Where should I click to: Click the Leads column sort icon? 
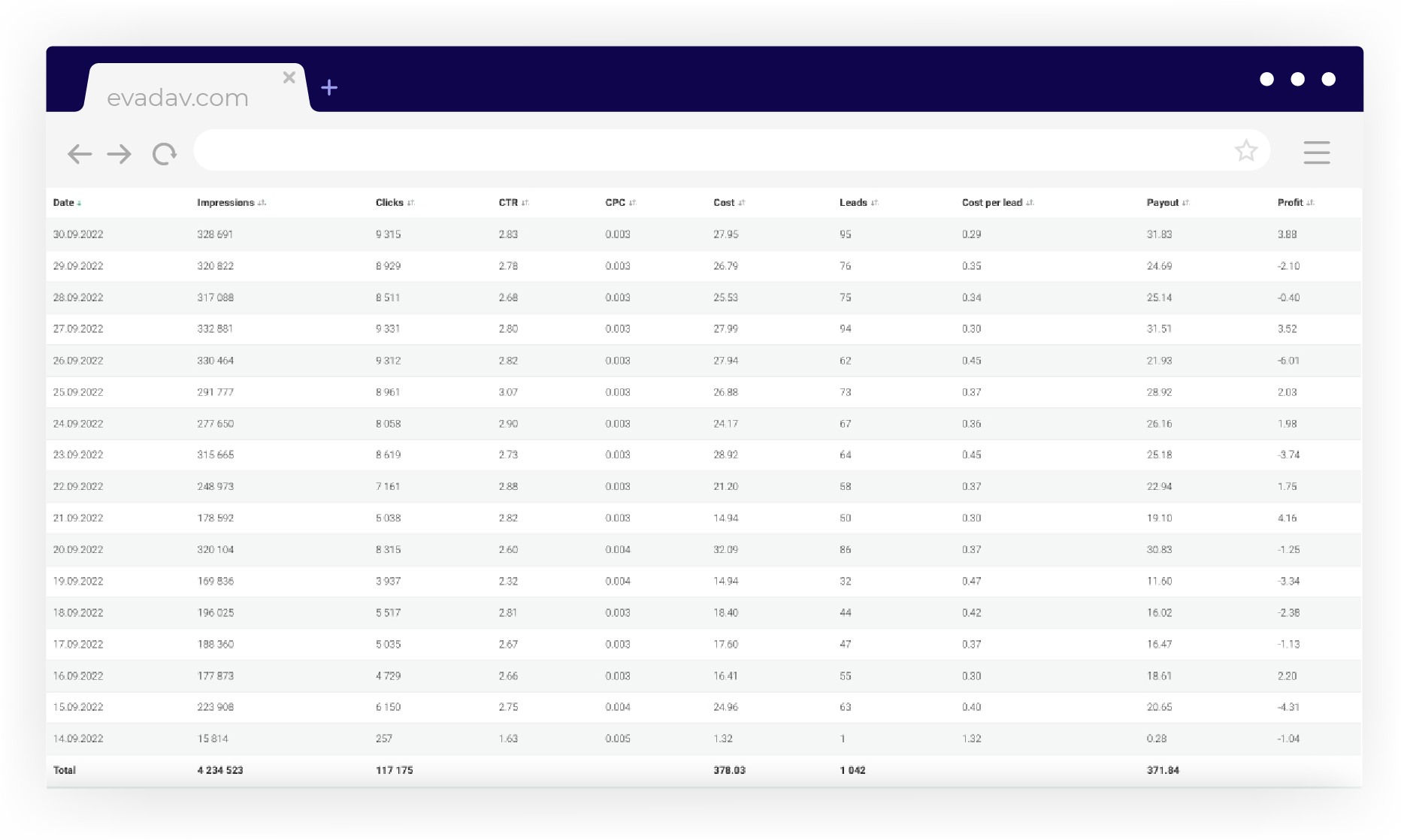pyautogui.click(x=875, y=203)
